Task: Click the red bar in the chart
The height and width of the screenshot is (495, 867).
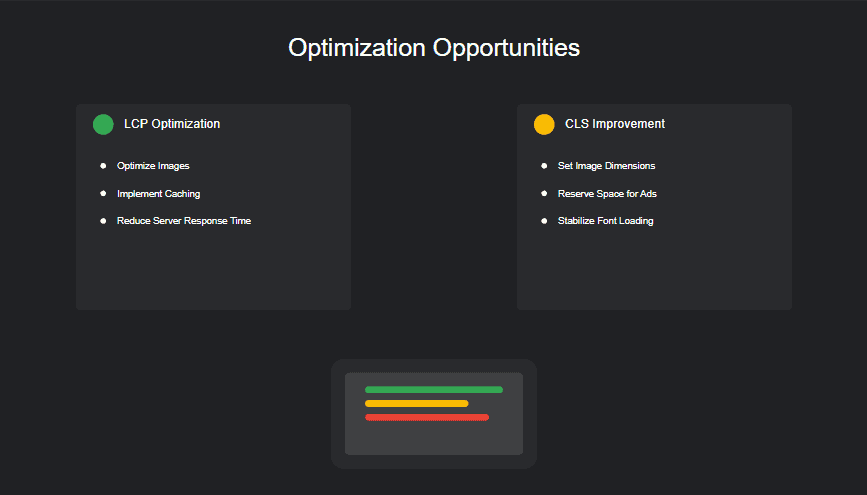Action: point(426,417)
